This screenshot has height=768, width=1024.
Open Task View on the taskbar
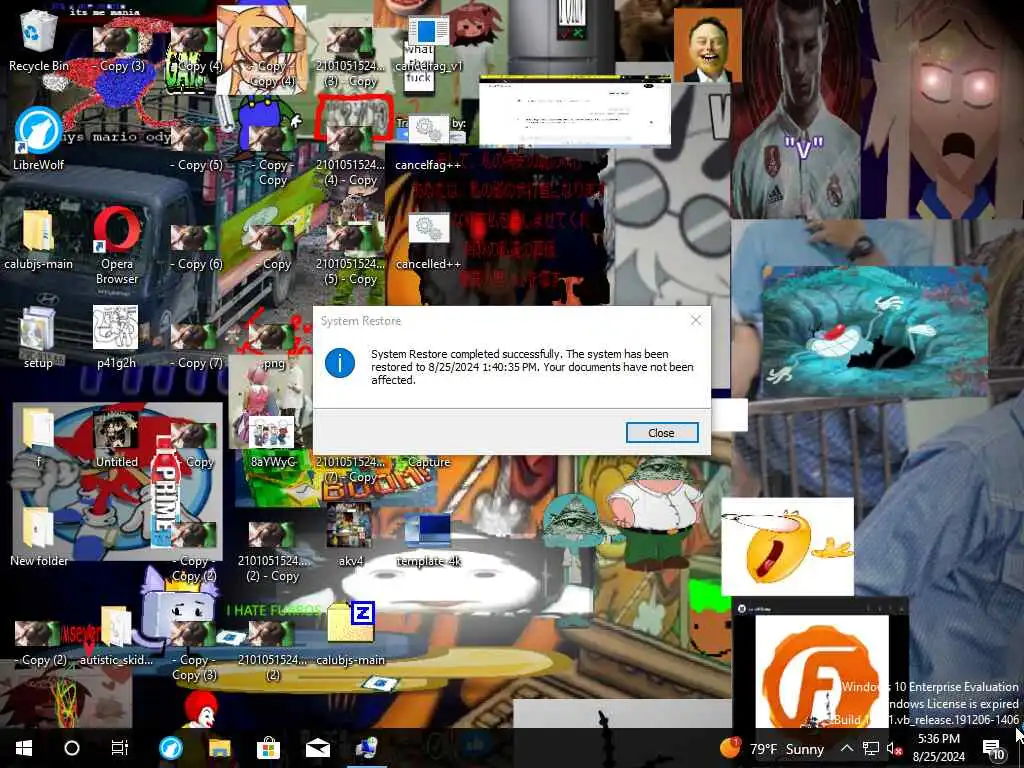(120, 748)
